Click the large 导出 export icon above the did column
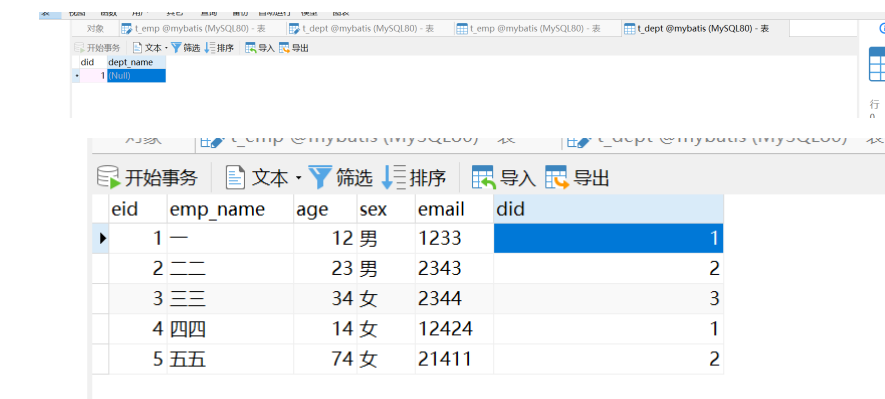Screen dimensions: 885x399 [x=556, y=178]
